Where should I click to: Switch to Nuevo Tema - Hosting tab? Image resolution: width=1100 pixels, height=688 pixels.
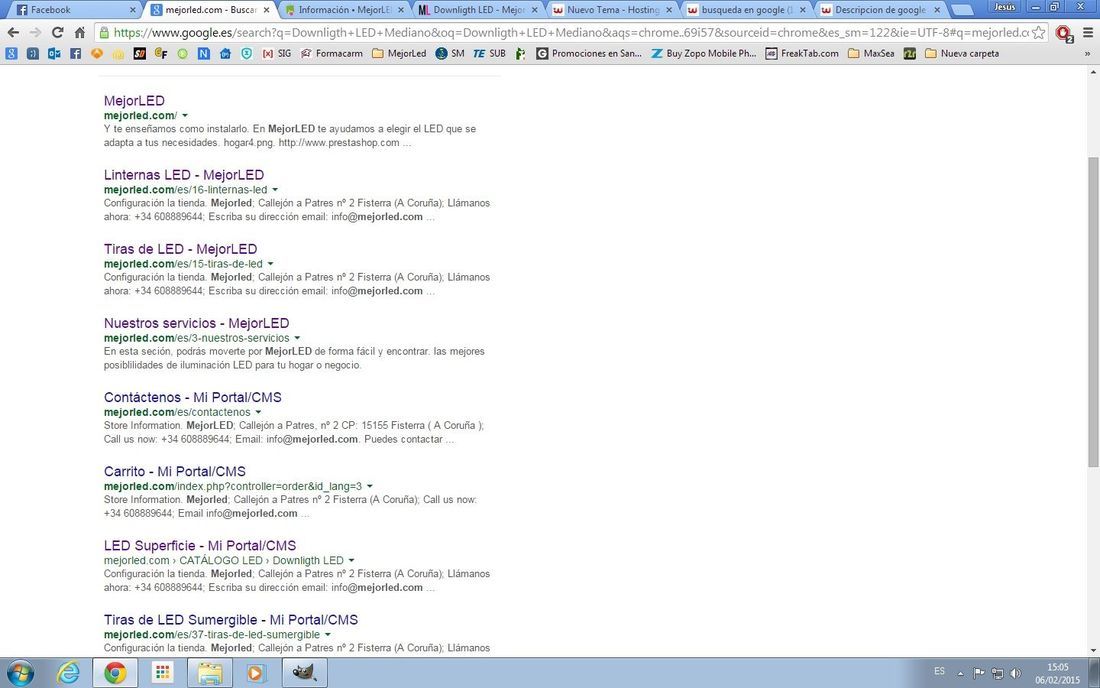click(x=612, y=10)
